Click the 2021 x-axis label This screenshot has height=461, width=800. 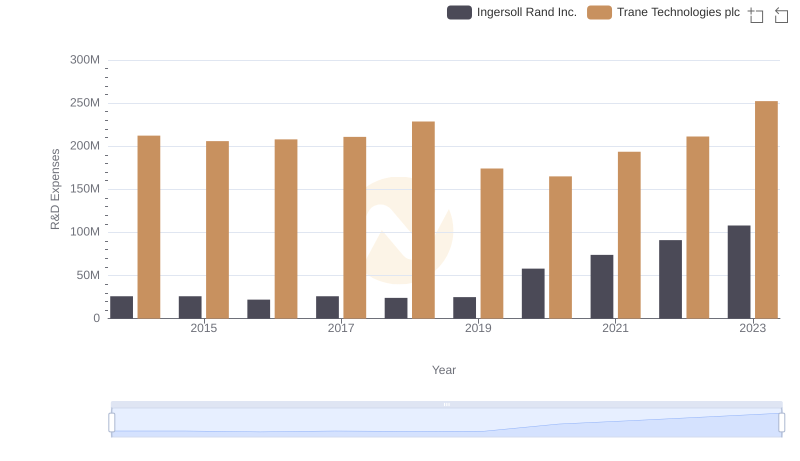[615, 328]
